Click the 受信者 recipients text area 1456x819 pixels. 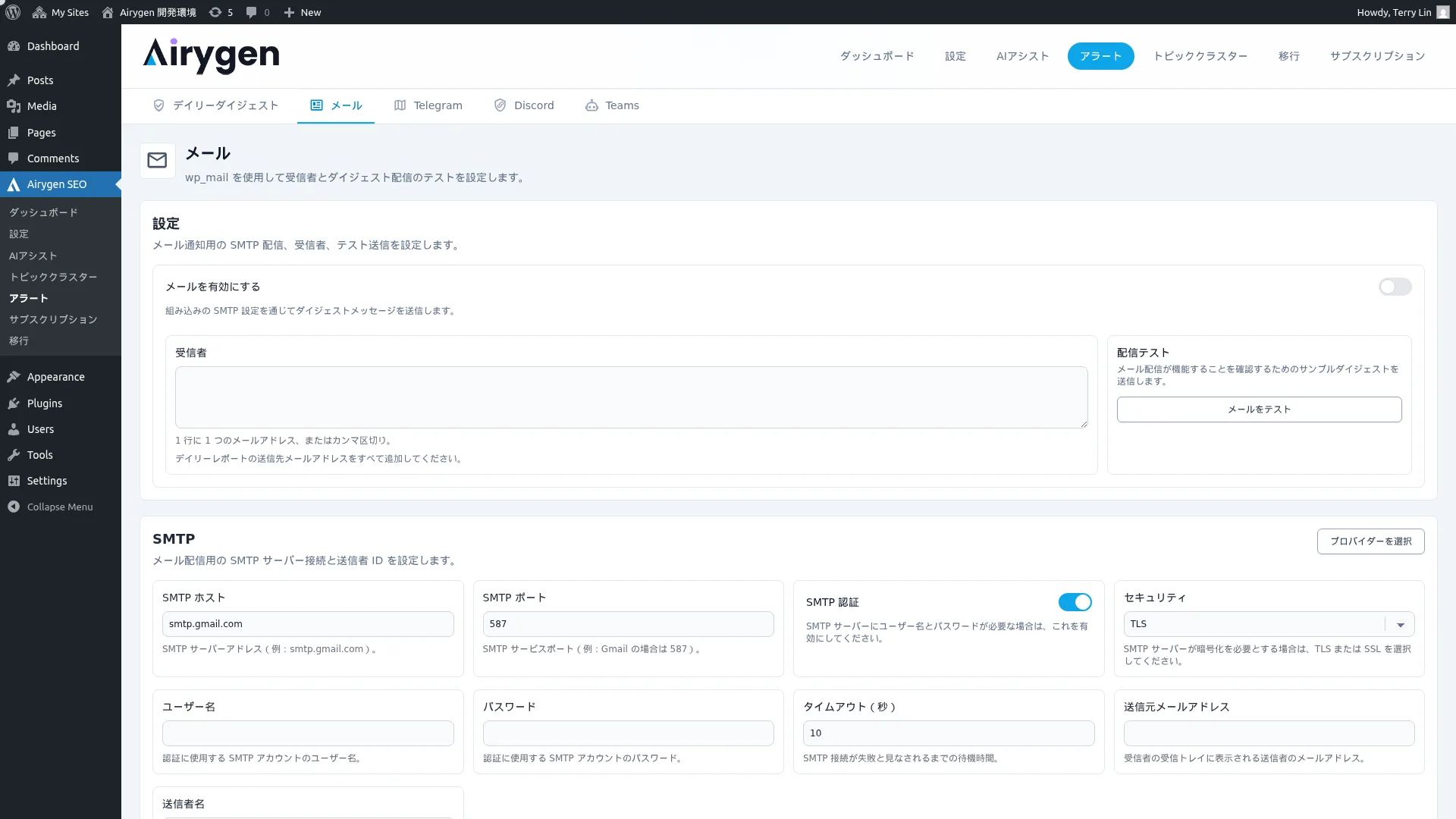[631, 397]
